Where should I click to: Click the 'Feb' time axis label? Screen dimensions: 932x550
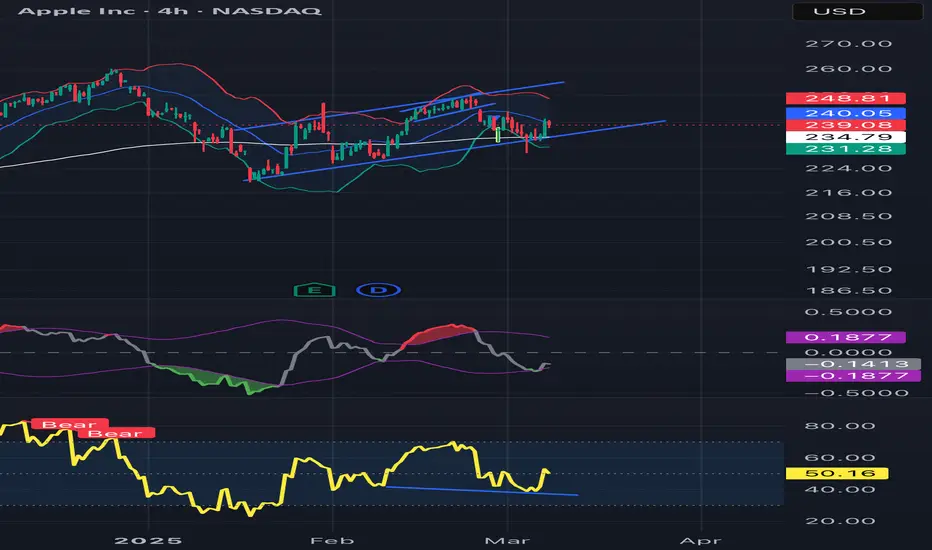tap(332, 540)
